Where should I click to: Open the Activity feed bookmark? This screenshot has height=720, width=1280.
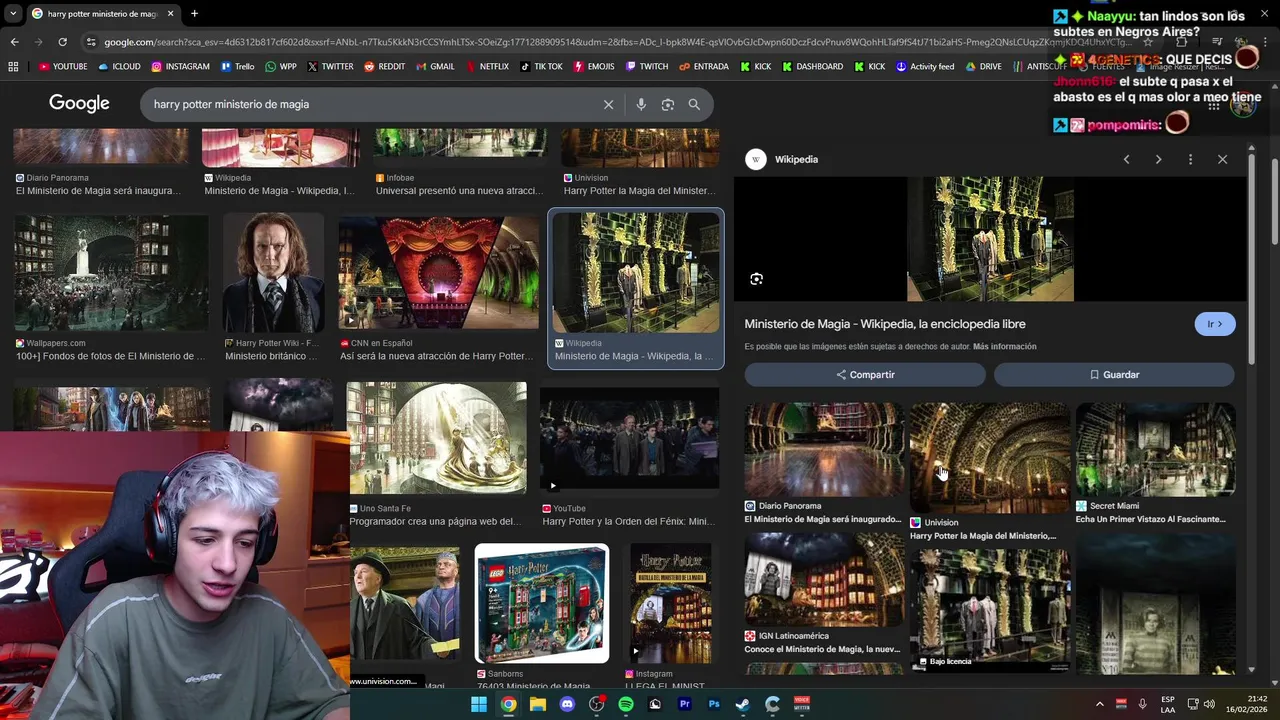(925, 67)
